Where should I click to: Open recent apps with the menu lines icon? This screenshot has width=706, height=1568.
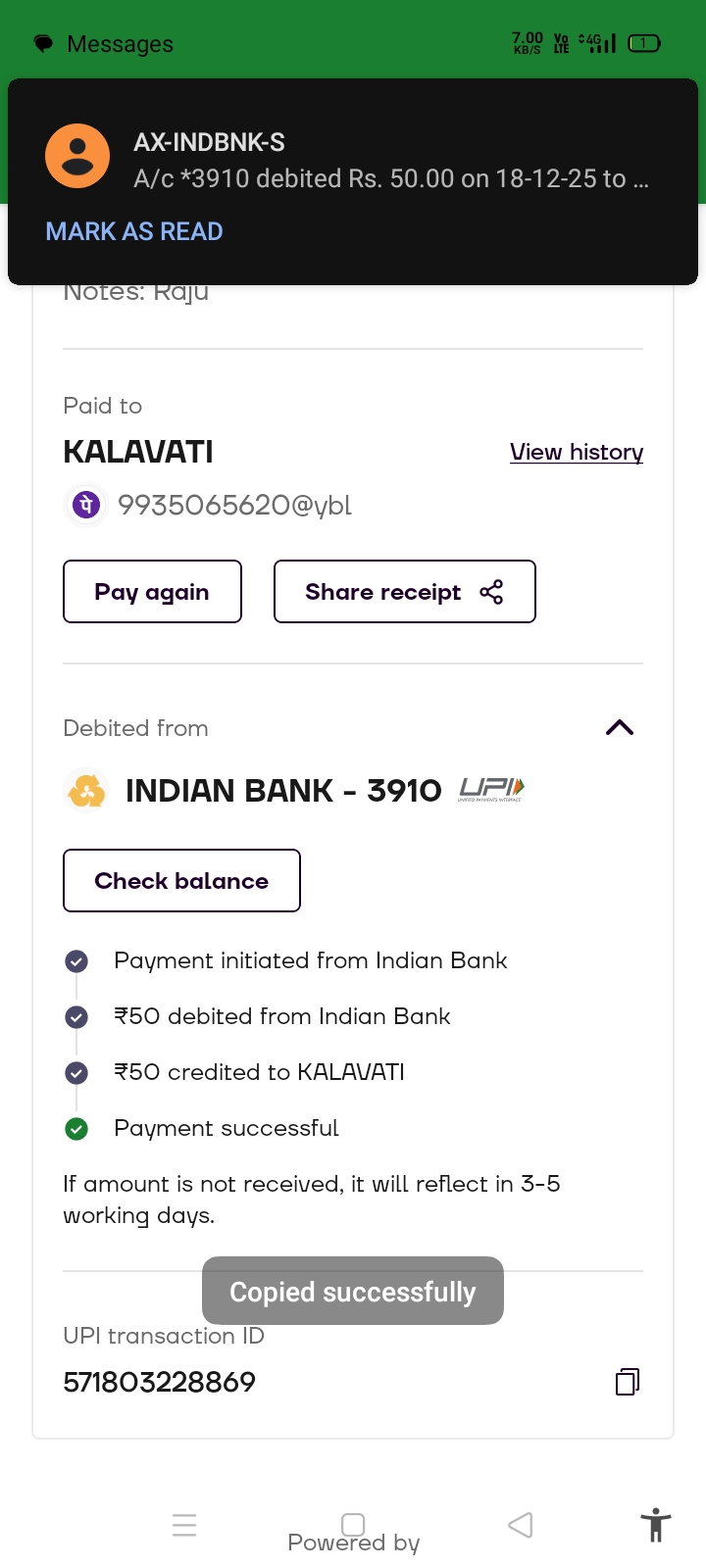[x=184, y=1525]
